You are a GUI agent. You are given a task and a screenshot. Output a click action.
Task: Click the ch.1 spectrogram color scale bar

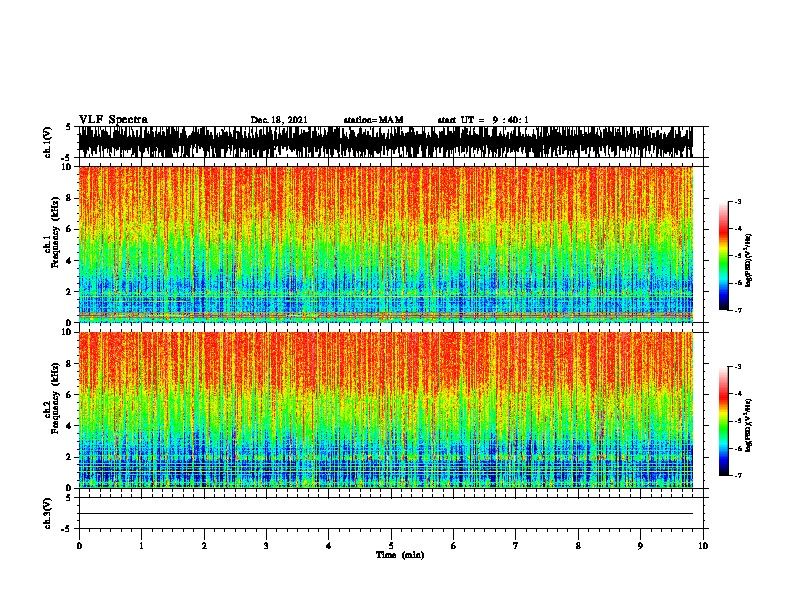[724, 256]
